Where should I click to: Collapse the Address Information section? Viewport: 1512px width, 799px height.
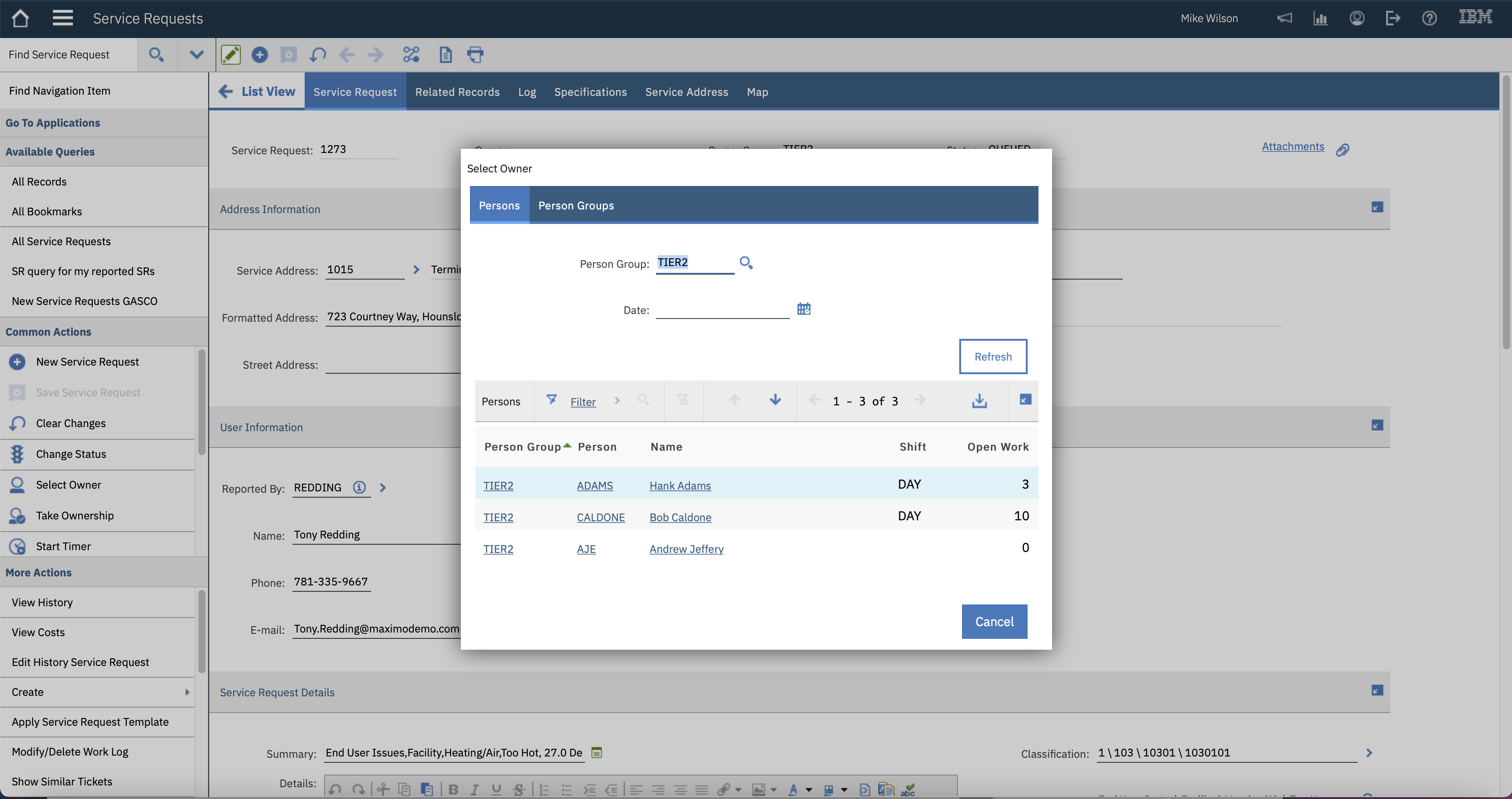pyautogui.click(x=1377, y=207)
